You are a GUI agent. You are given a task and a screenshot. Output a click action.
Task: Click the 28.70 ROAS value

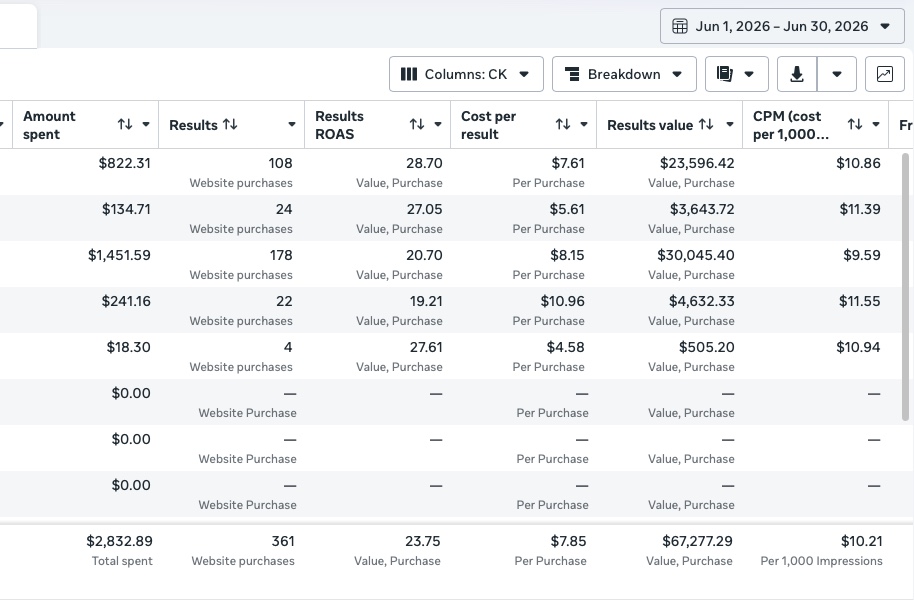click(424, 163)
